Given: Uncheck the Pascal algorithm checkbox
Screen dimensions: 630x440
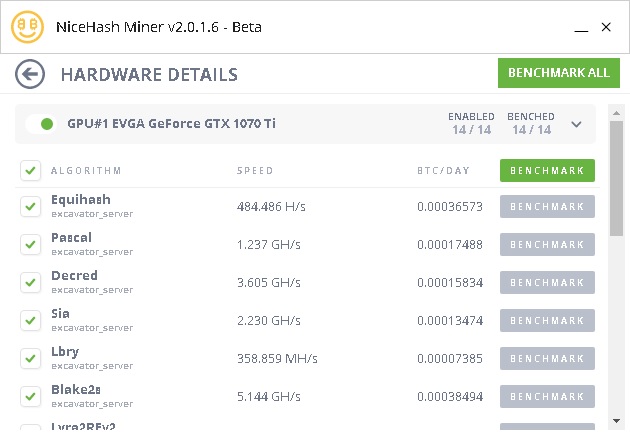Looking at the screenshot, I should tap(31, 244).
